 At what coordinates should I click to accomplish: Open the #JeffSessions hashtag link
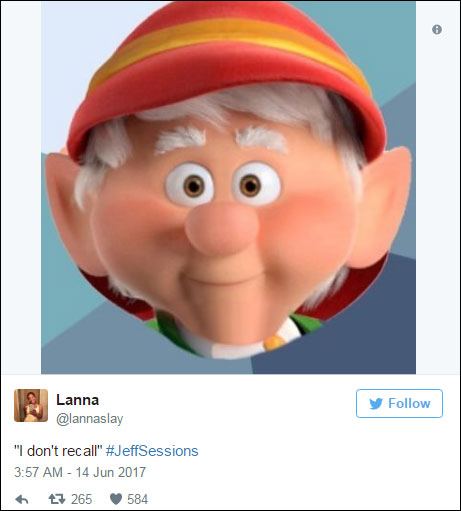tap(152, 451)
